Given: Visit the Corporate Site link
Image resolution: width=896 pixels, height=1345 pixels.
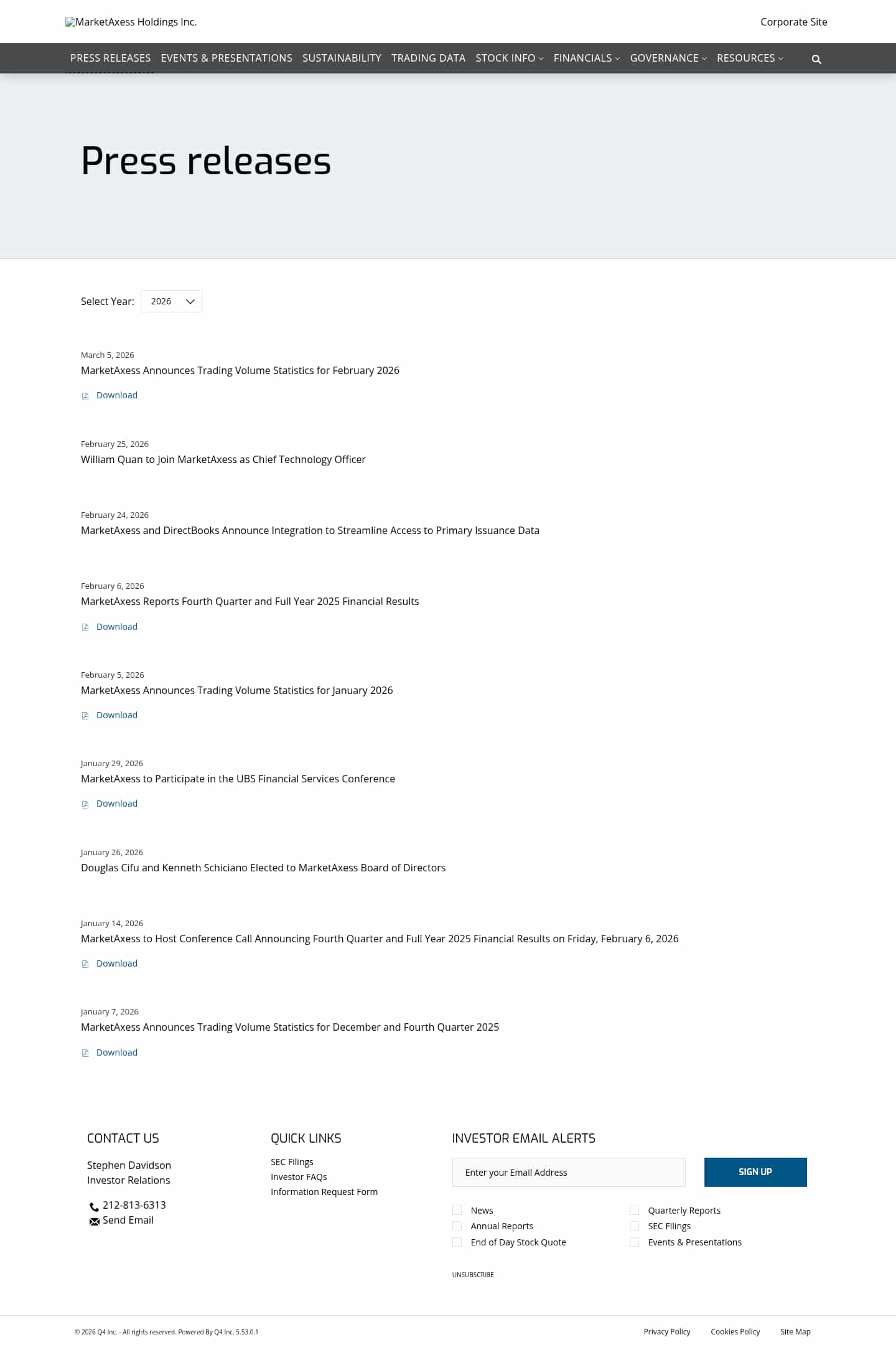Looking at the screenshot, I should click(794, 22).
